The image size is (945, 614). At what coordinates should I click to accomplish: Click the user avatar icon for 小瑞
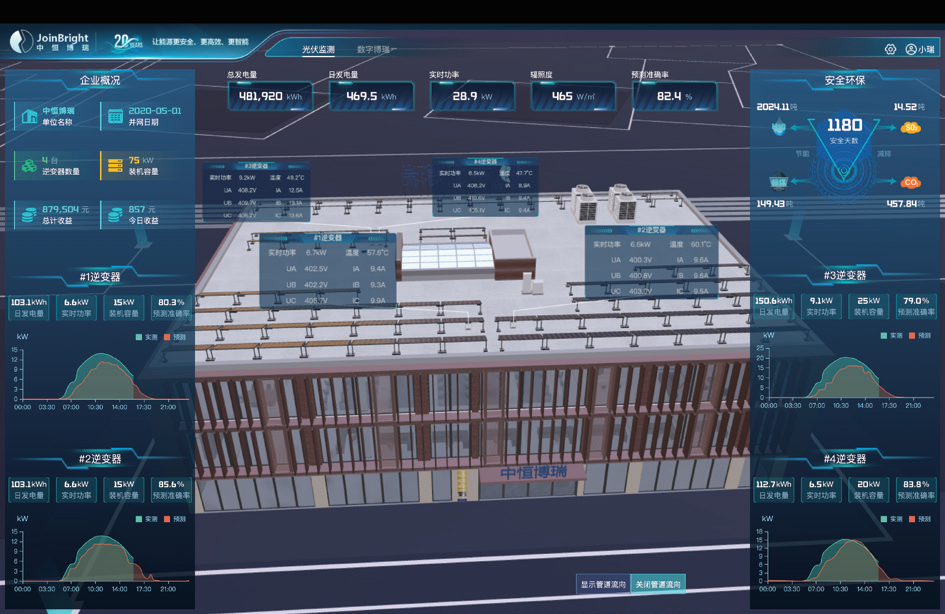coord(911,49)
